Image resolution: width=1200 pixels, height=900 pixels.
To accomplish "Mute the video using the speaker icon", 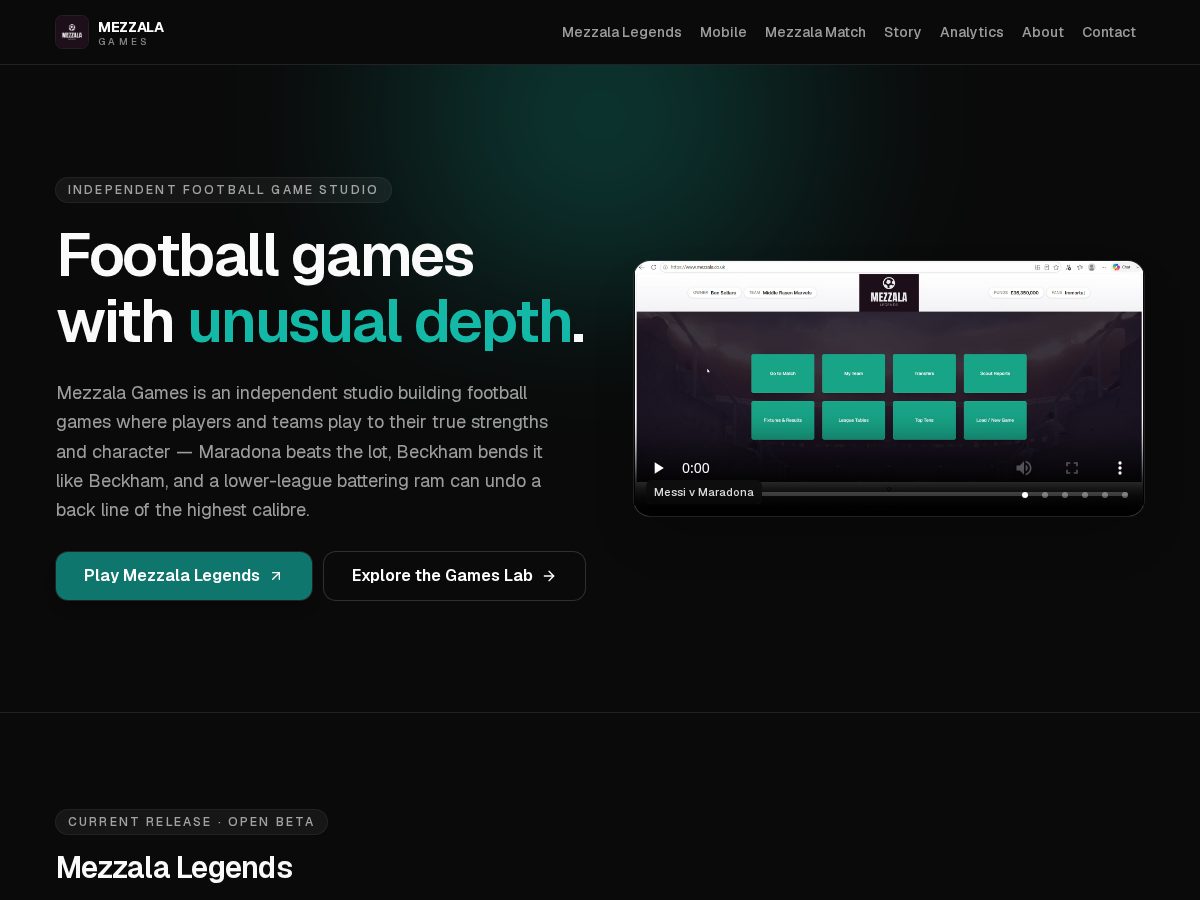I will (x=1024, y=468).
